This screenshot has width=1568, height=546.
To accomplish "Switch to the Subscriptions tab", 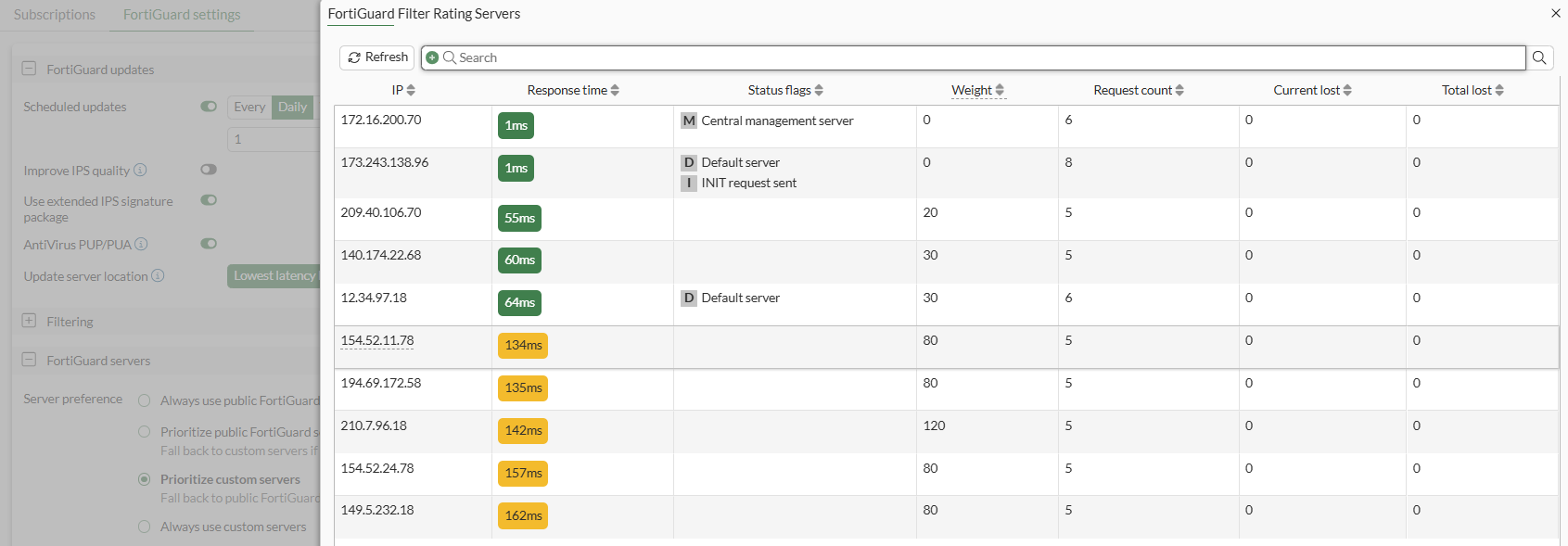I will (x=55, y=15).
